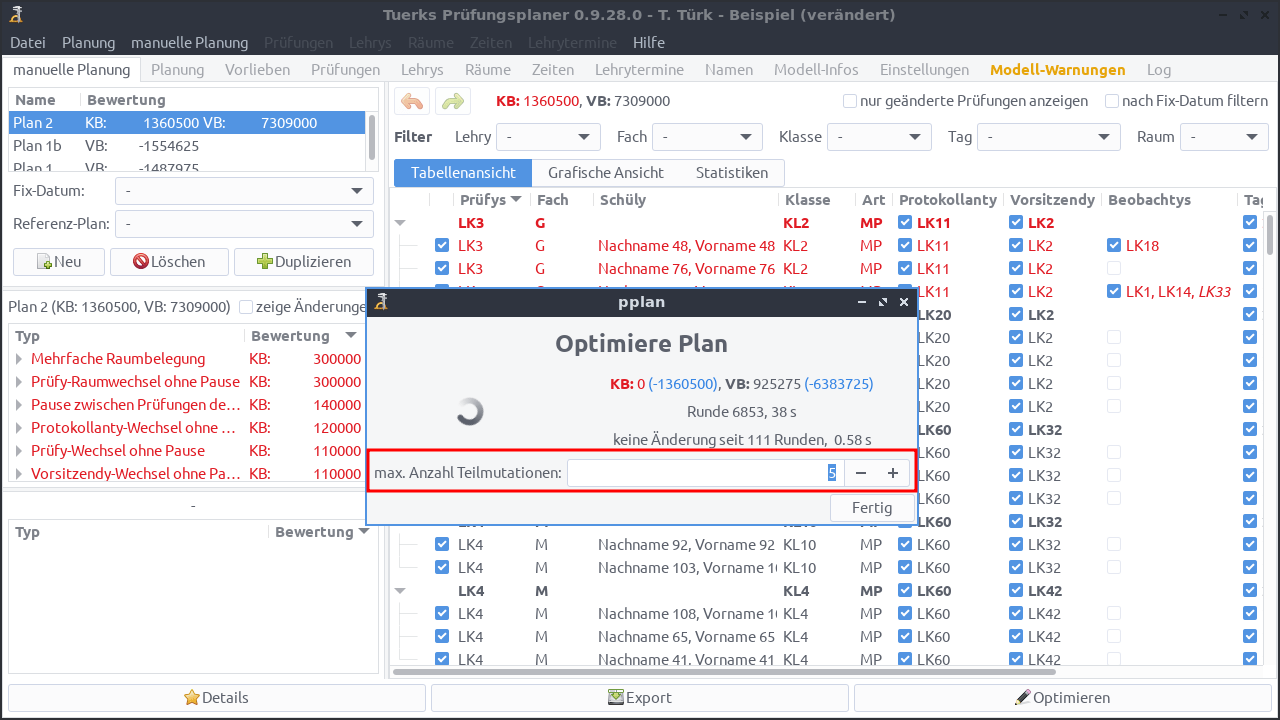Open the Hilfe menu
Image resolution: width=1280 pixels, height=720 pixels.
click(648, 43)
